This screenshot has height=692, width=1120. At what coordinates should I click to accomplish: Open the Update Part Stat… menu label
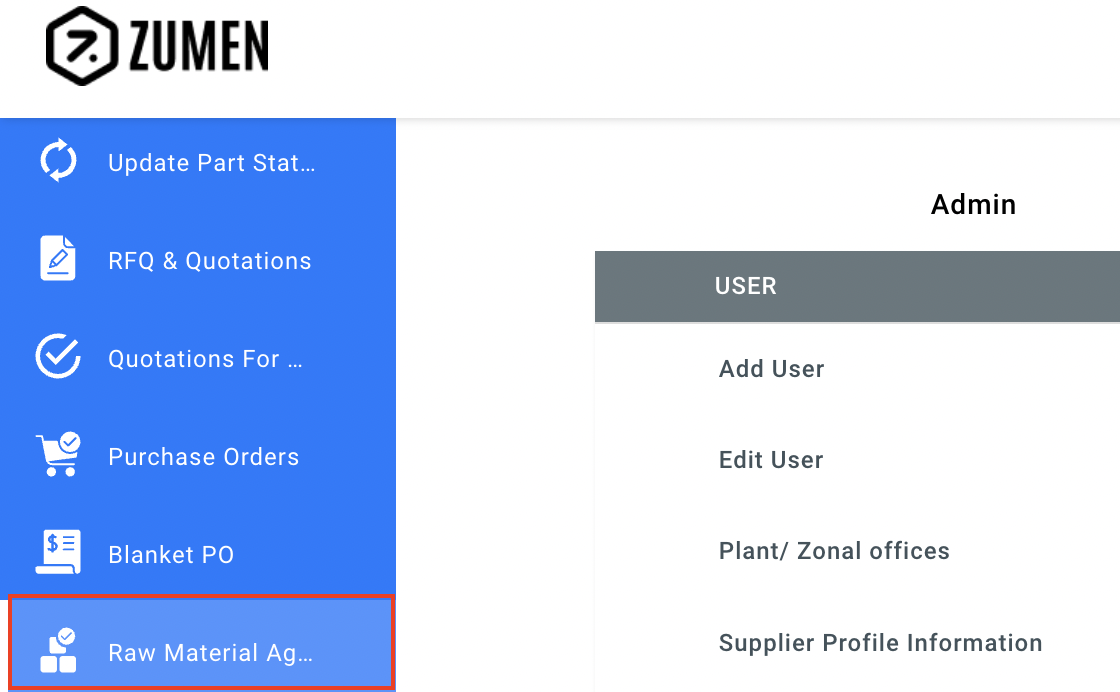(212, 163)
